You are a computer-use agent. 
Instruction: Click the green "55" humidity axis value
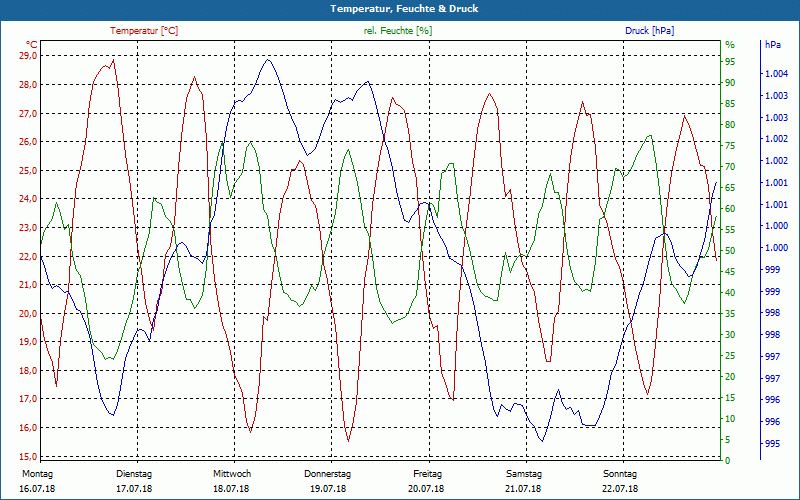[x=730, y=230]
